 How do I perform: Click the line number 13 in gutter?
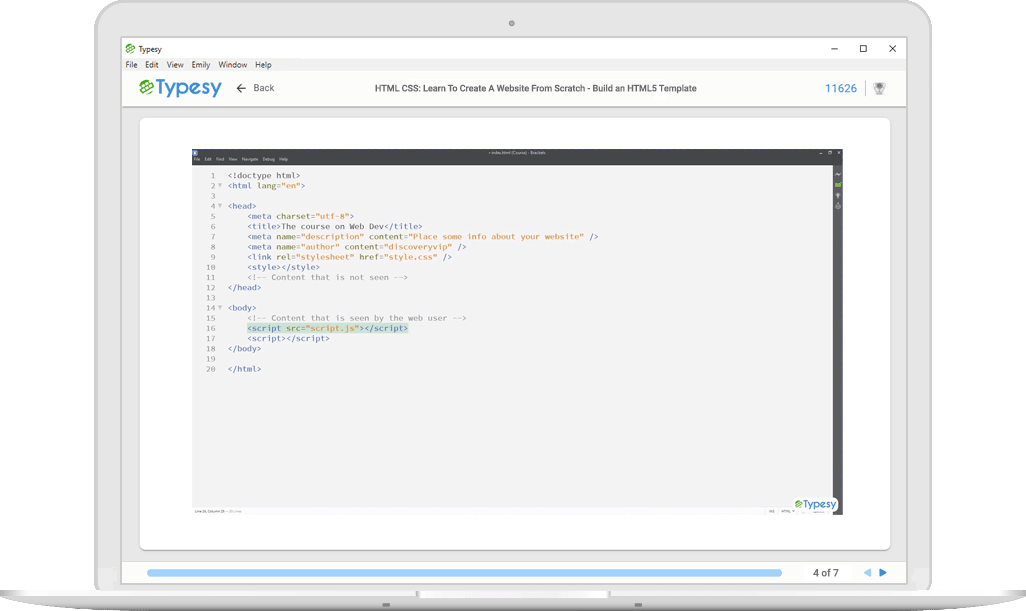[211, 298]
